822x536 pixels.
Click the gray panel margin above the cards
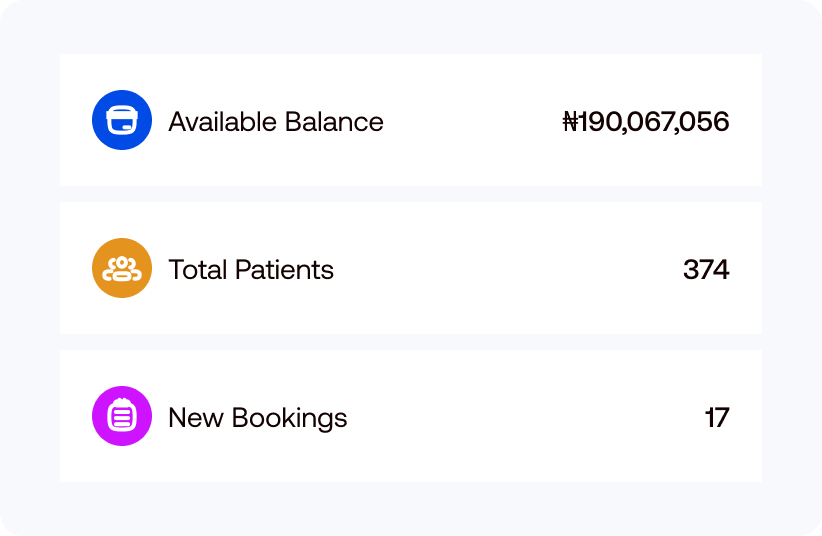click(x=410, y=28)
